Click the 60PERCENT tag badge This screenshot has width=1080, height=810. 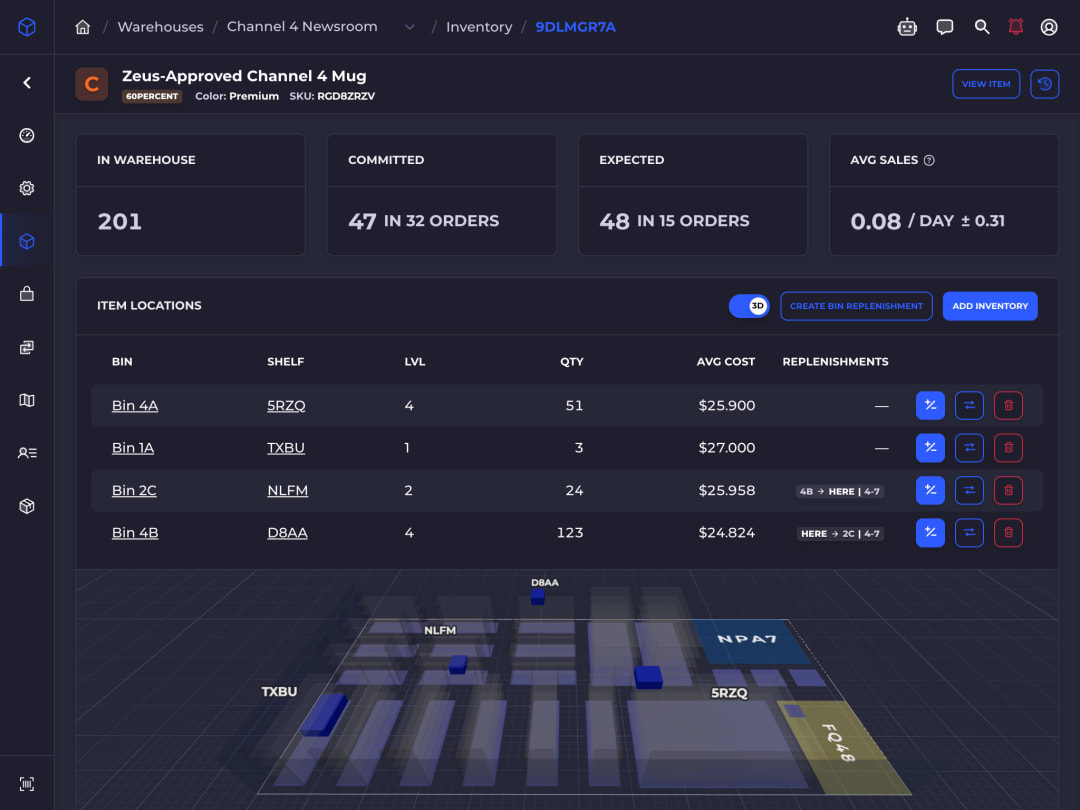point(152,96)
